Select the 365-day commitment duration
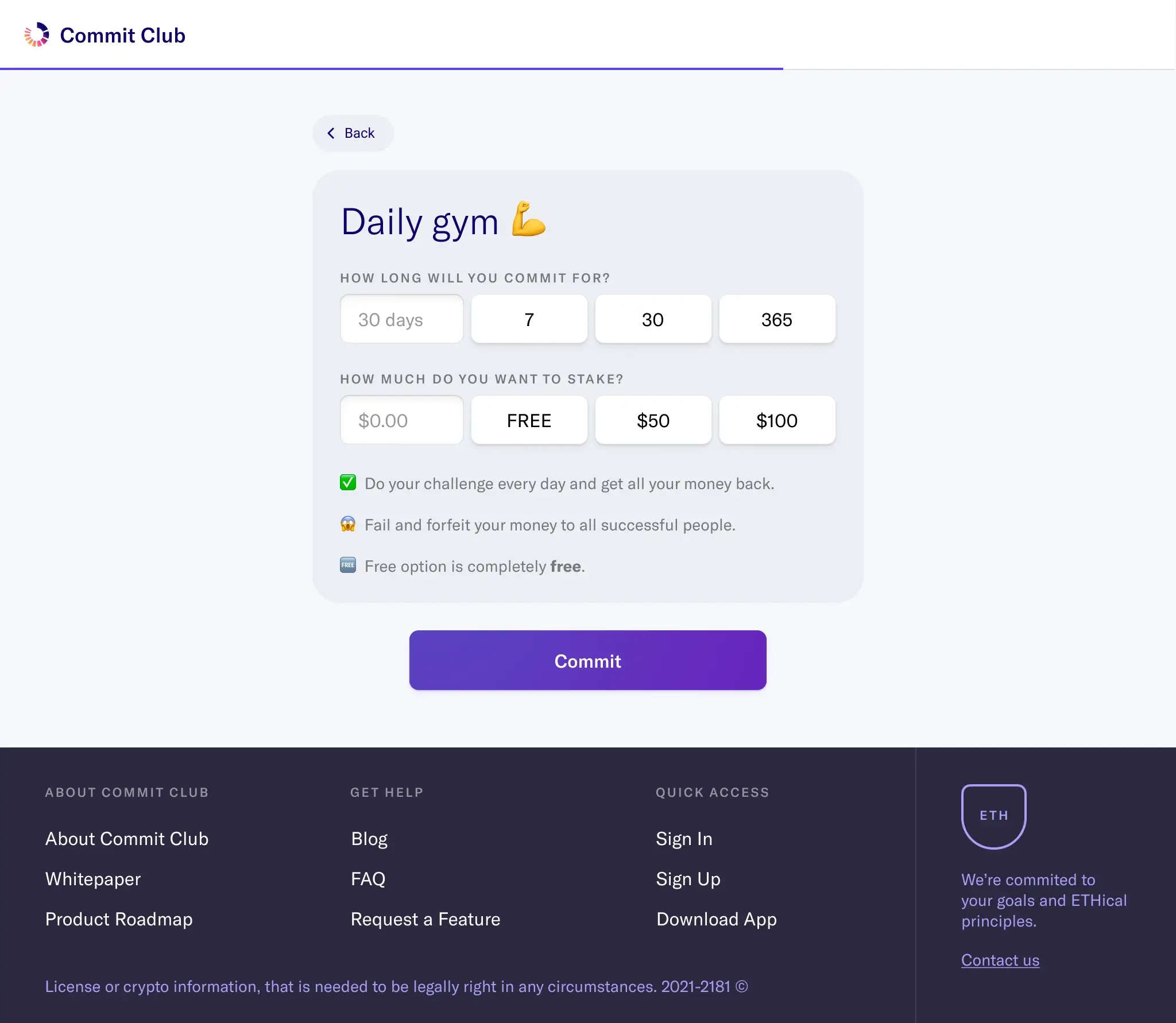Viewport: 1176px width, 1023px height. click(777, 318)
